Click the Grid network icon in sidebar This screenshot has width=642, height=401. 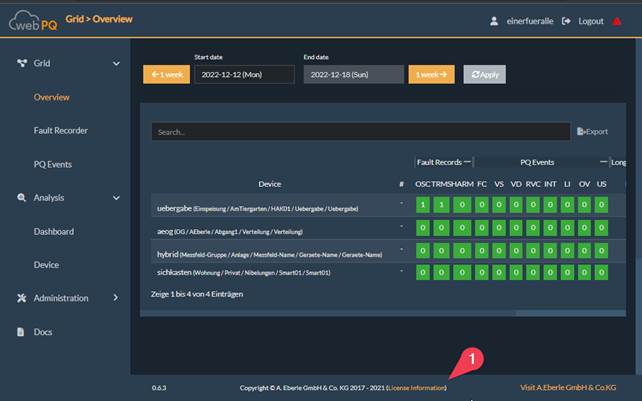[x=22, y=64]
